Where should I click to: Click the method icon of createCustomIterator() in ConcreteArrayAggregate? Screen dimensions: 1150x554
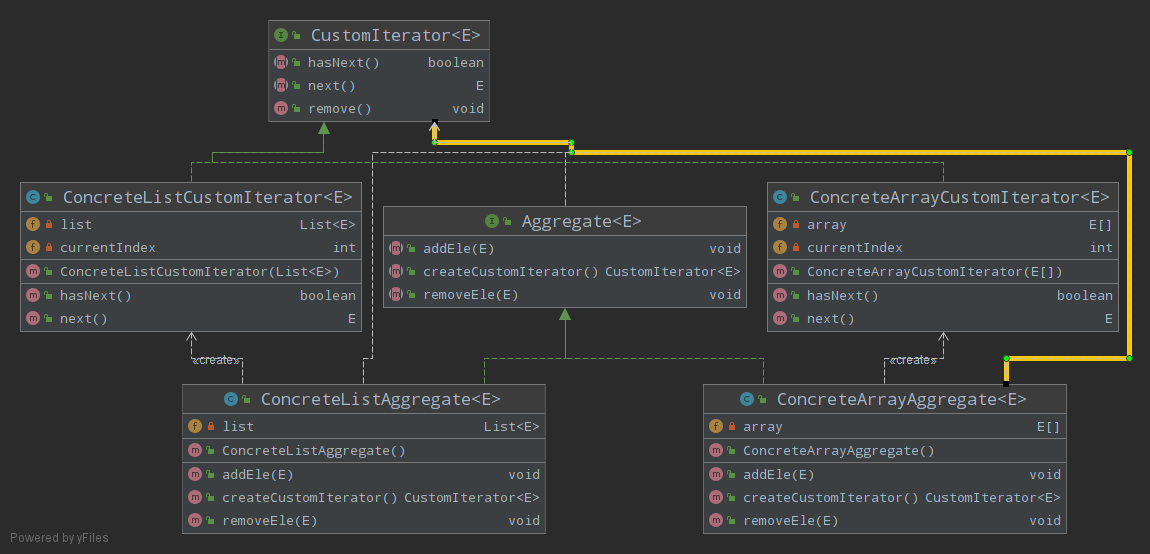tap(716, 497)
